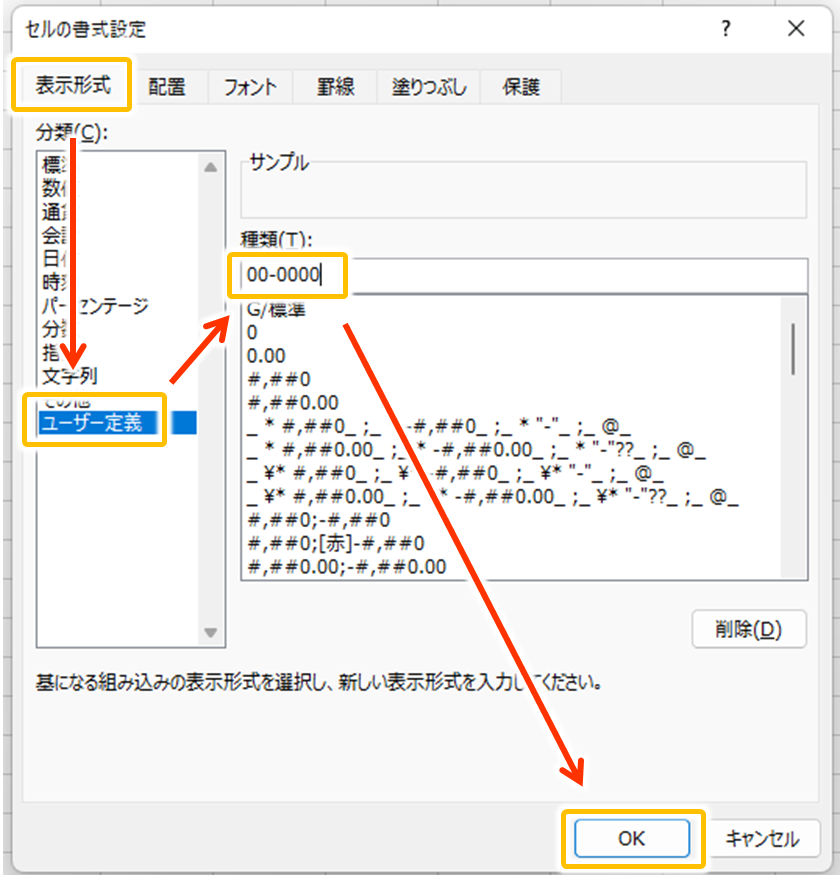The width and height of the screenshot is (840, 880).
Task: Go to the 罫線 tab
Action: click(336, 88)
